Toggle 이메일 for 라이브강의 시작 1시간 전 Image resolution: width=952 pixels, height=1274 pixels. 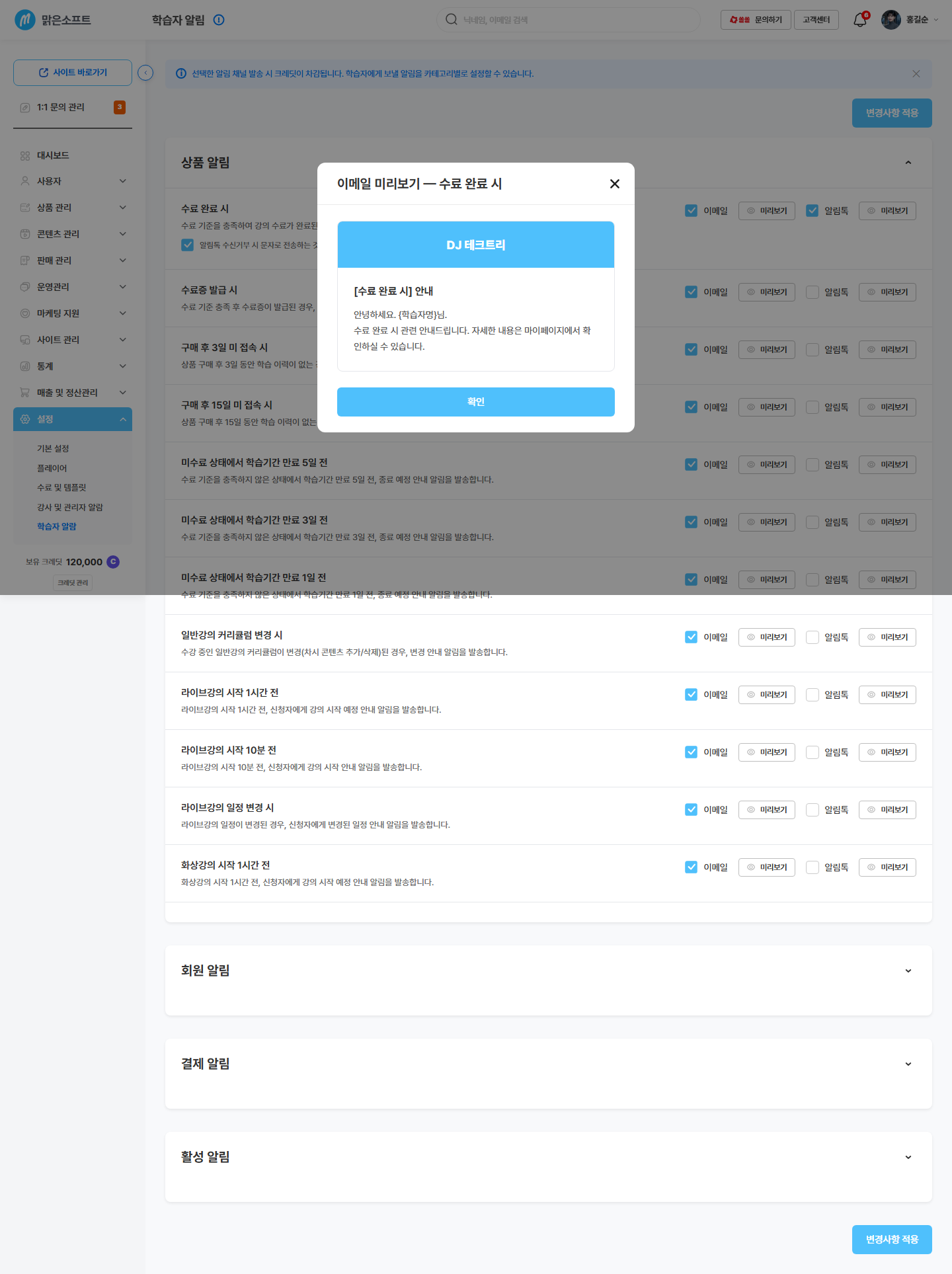tap(692, 695)
